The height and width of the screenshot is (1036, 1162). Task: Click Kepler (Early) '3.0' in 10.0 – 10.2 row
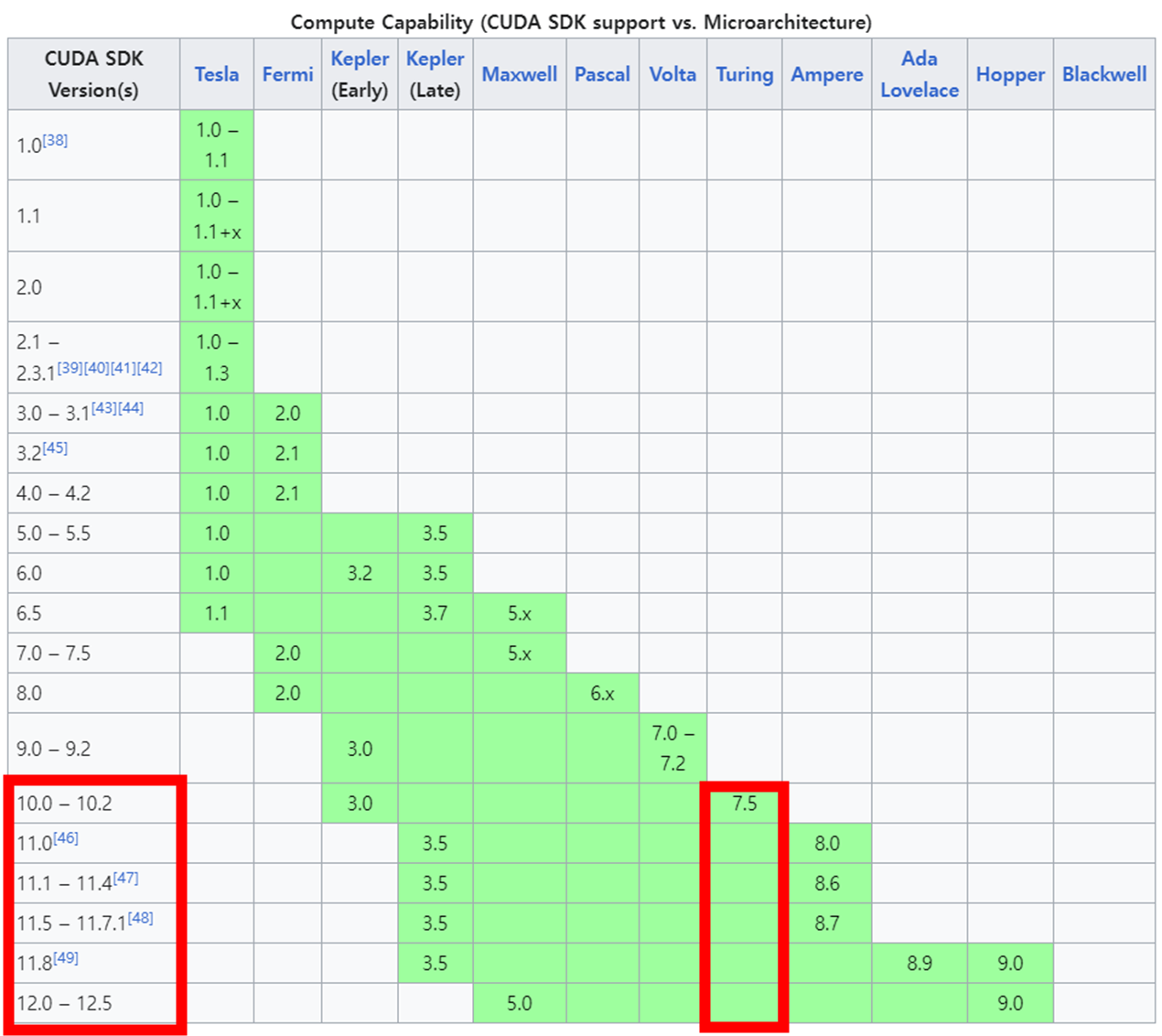(x=360, y=803)
